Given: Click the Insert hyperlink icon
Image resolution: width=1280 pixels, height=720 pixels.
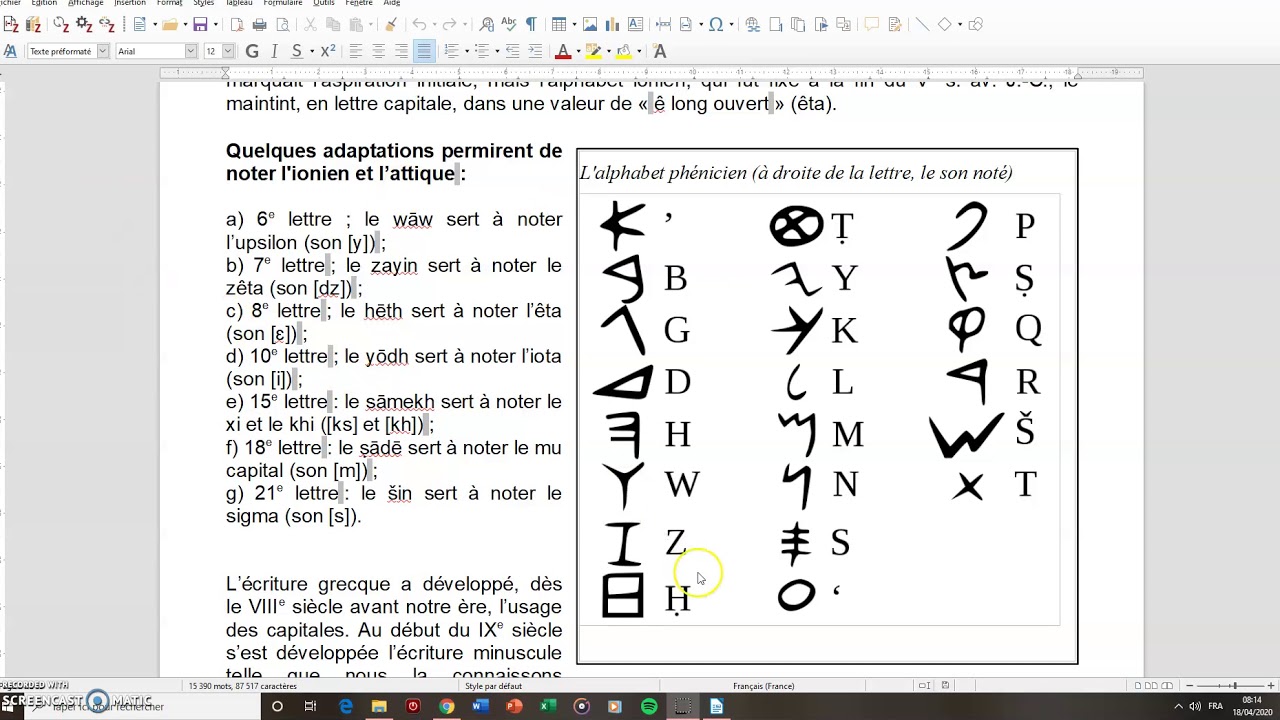Looking at the screenshot, I should (x=752, y=24).
